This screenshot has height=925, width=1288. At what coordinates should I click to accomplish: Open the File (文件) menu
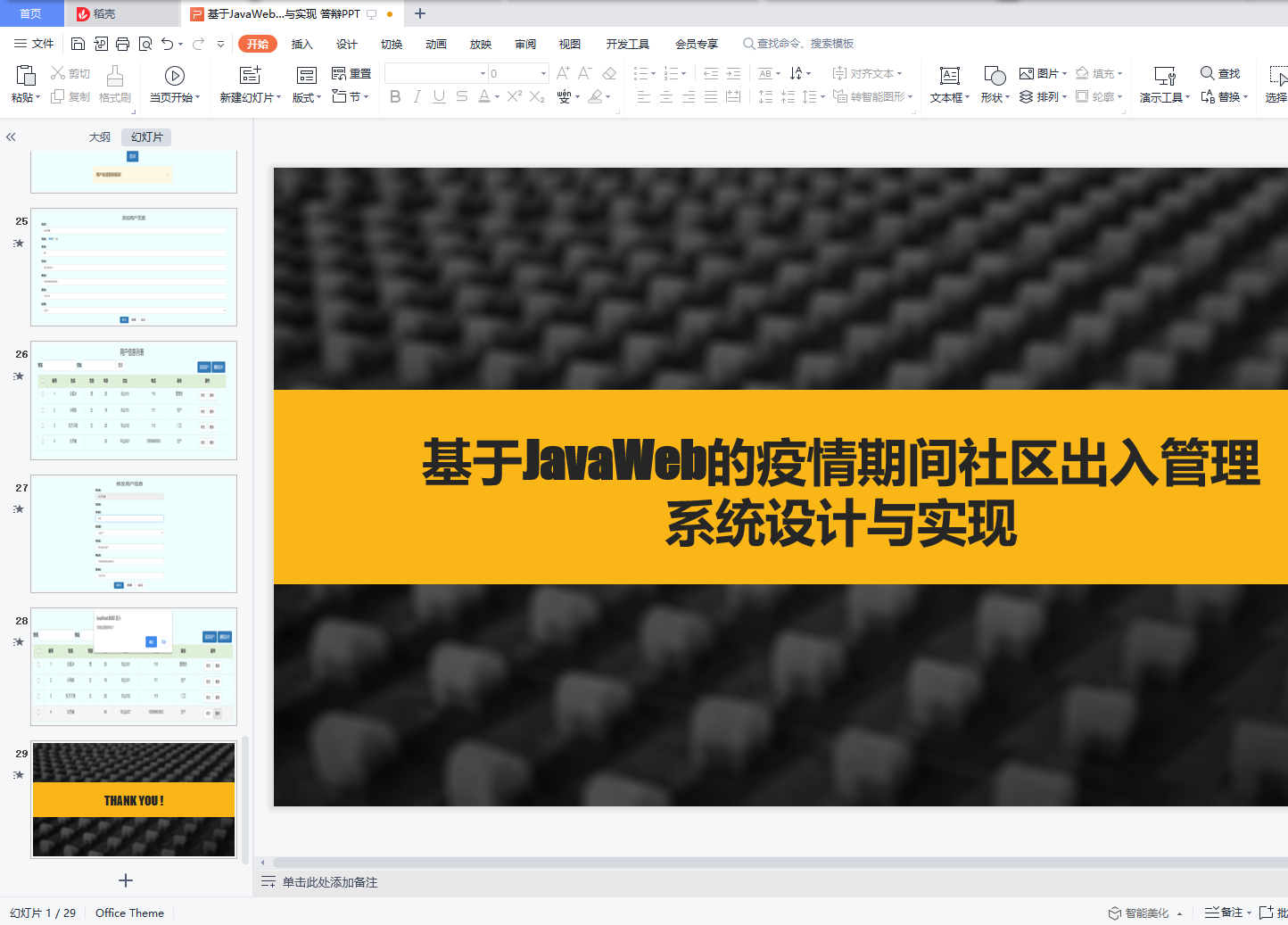point(34,44)
